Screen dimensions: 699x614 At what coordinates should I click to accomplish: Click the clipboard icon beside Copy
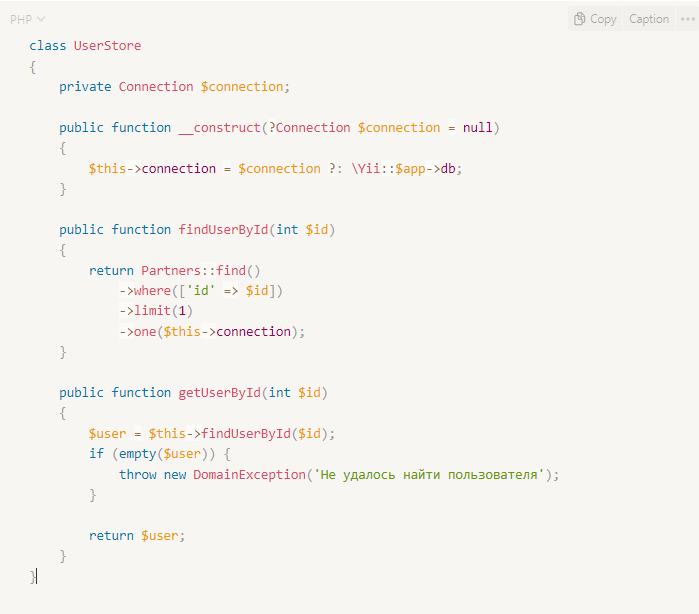click(579, 19)
